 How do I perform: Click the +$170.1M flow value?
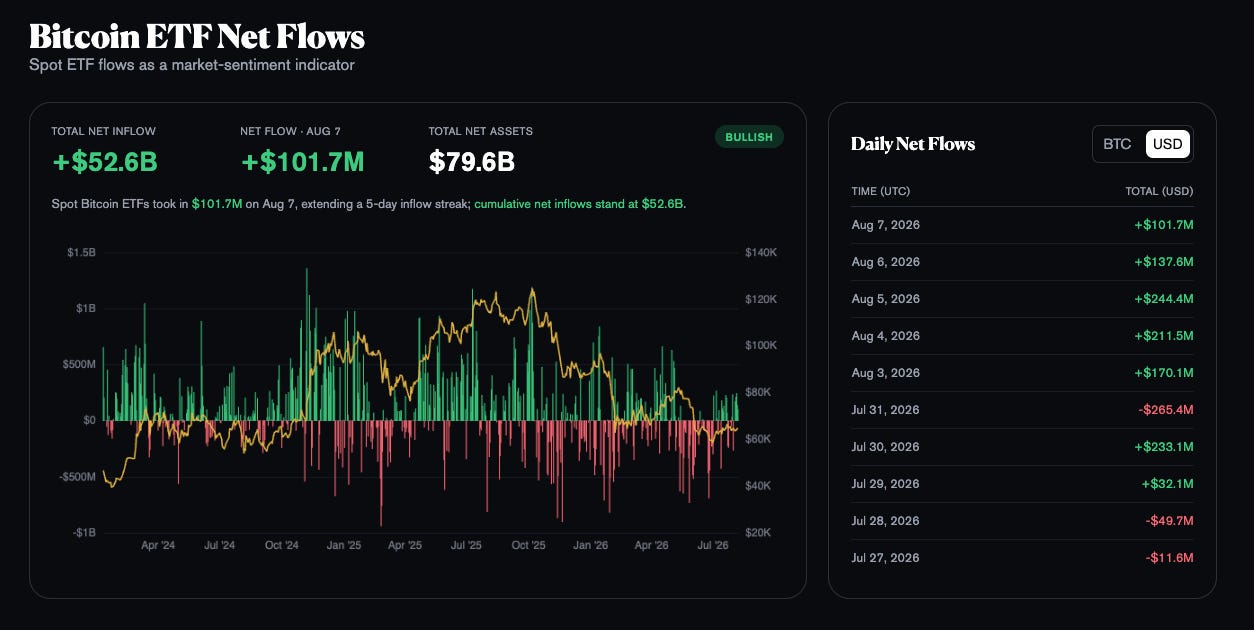pos(1164,373)
